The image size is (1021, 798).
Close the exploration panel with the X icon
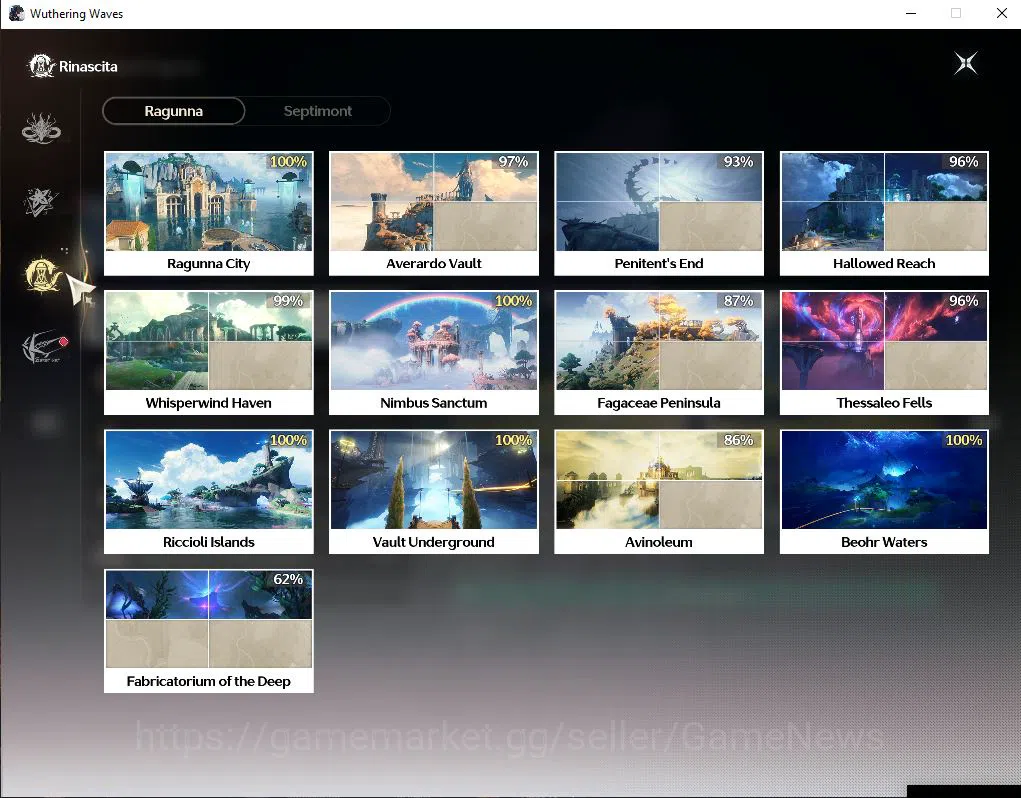coord(966,63)
